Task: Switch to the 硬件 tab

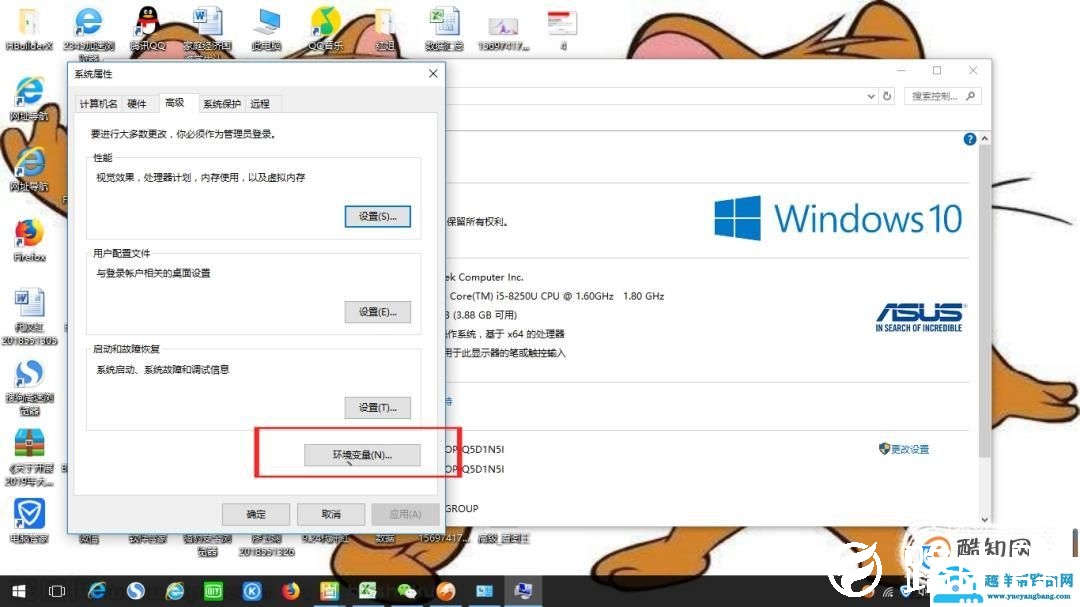Action: click(x=137, y=104)
